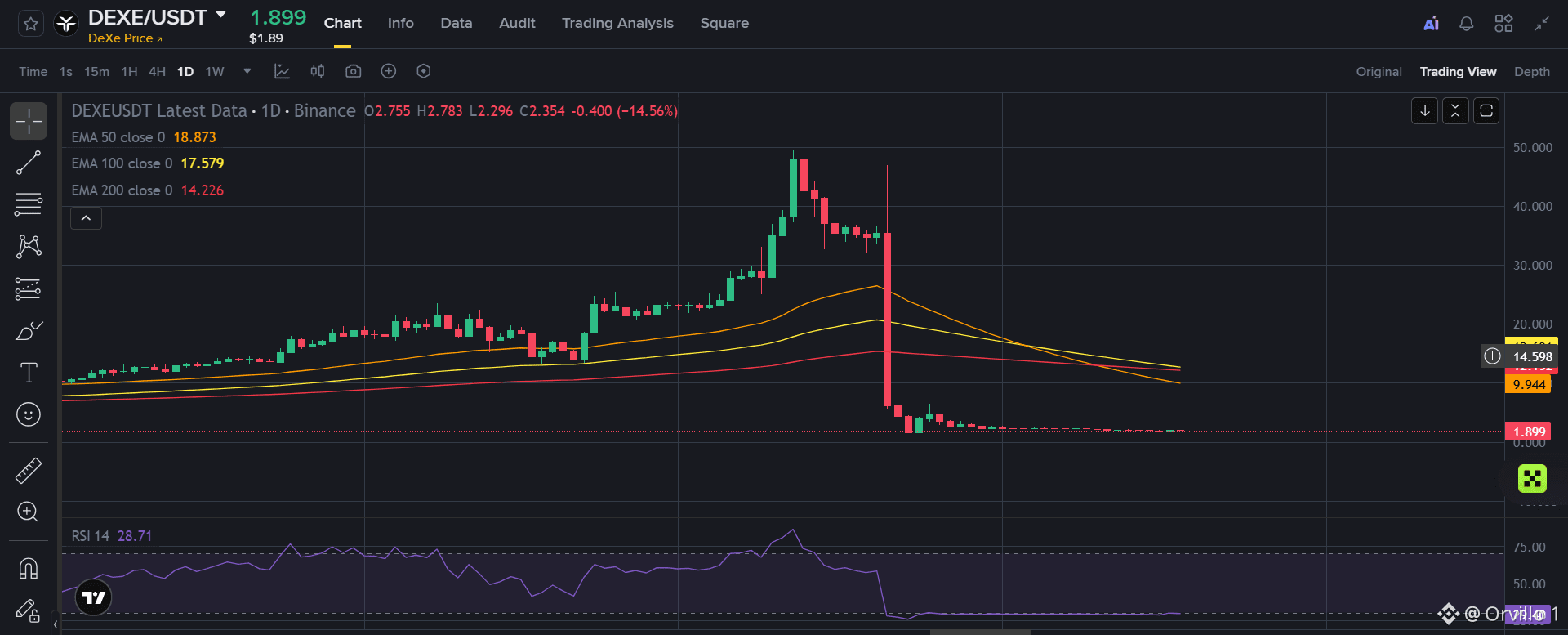The width and height of the screenshot is (1568, 635).
Task: Open the emoji icons tool
Action: tap(29, 415)
